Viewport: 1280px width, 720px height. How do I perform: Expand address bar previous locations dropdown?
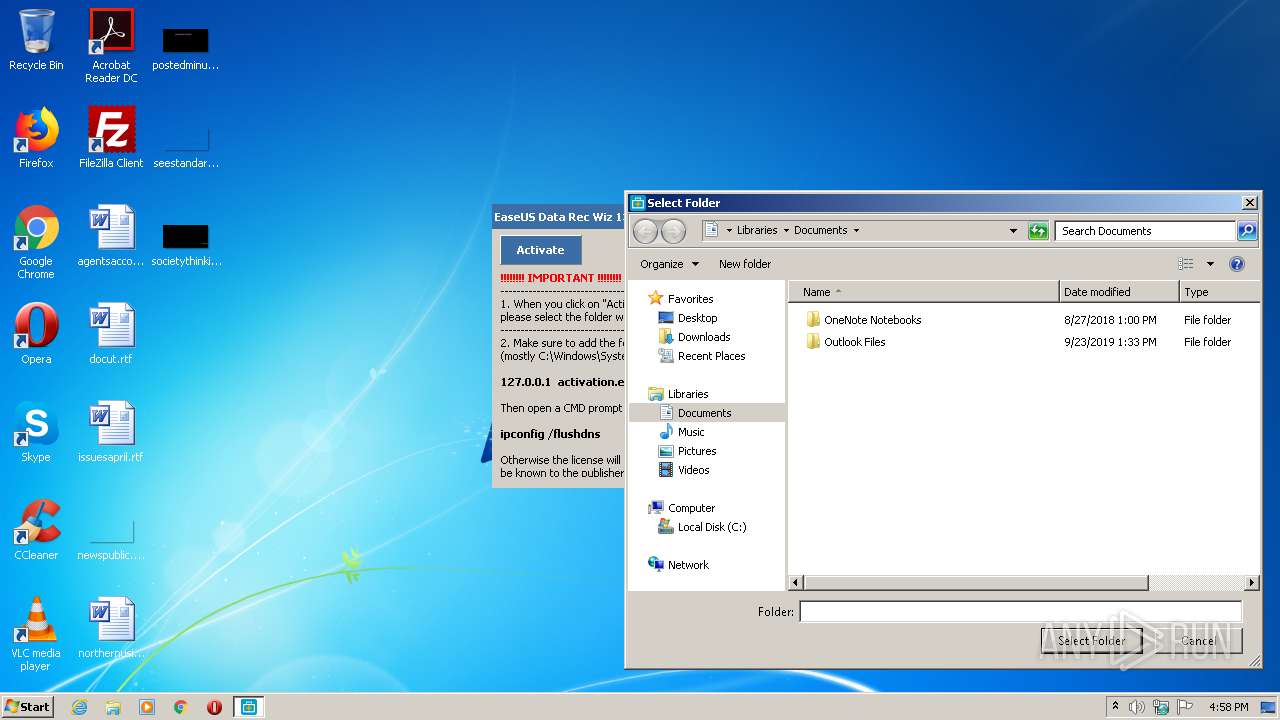pos(1013,231)
